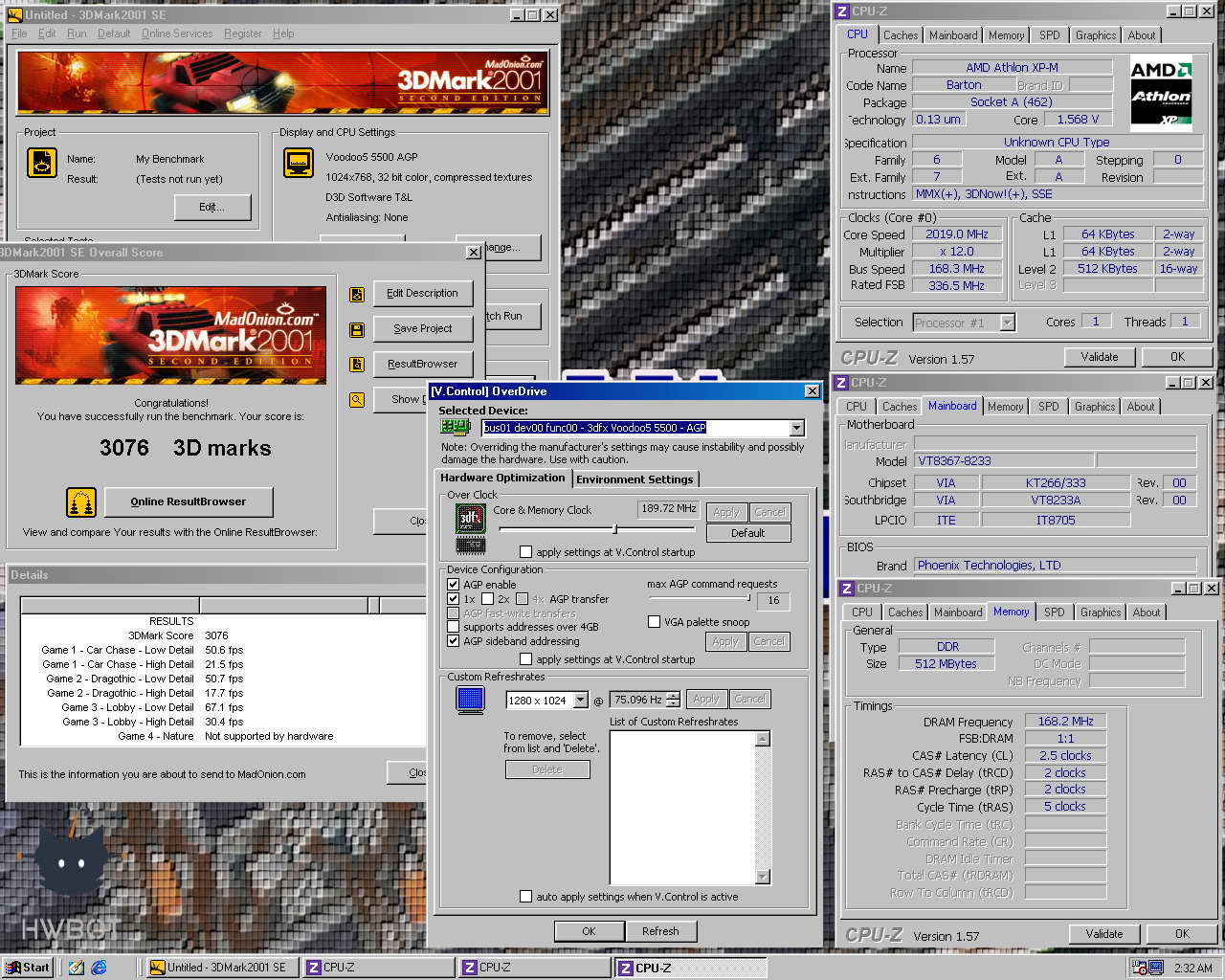Screen dimensions: 1225x980
Task: Click the first system tray icon
Action: click(1139, 968)
